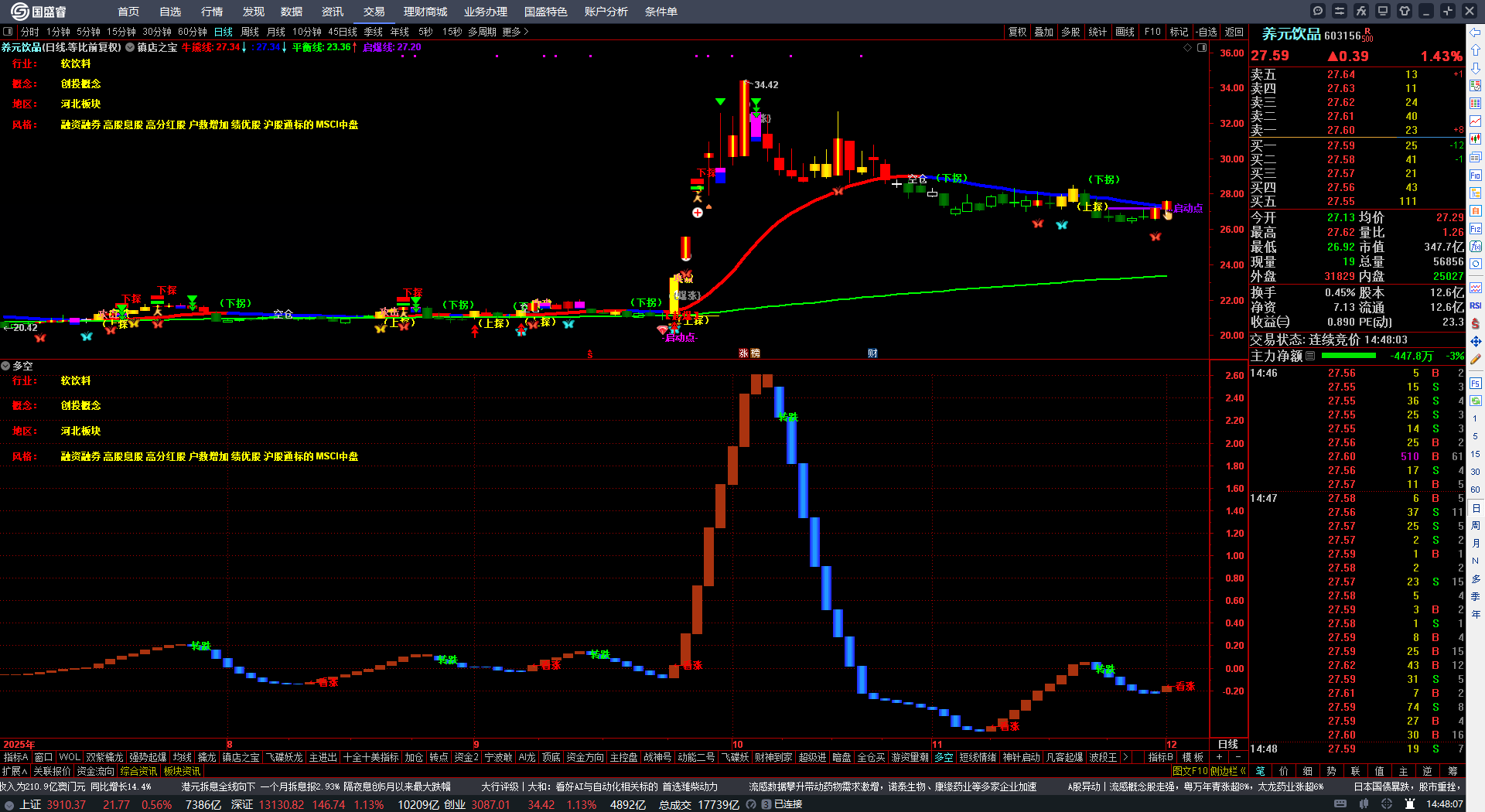
Task: Expand status bar index dropdown arrow
Action: tap(9, 804)
